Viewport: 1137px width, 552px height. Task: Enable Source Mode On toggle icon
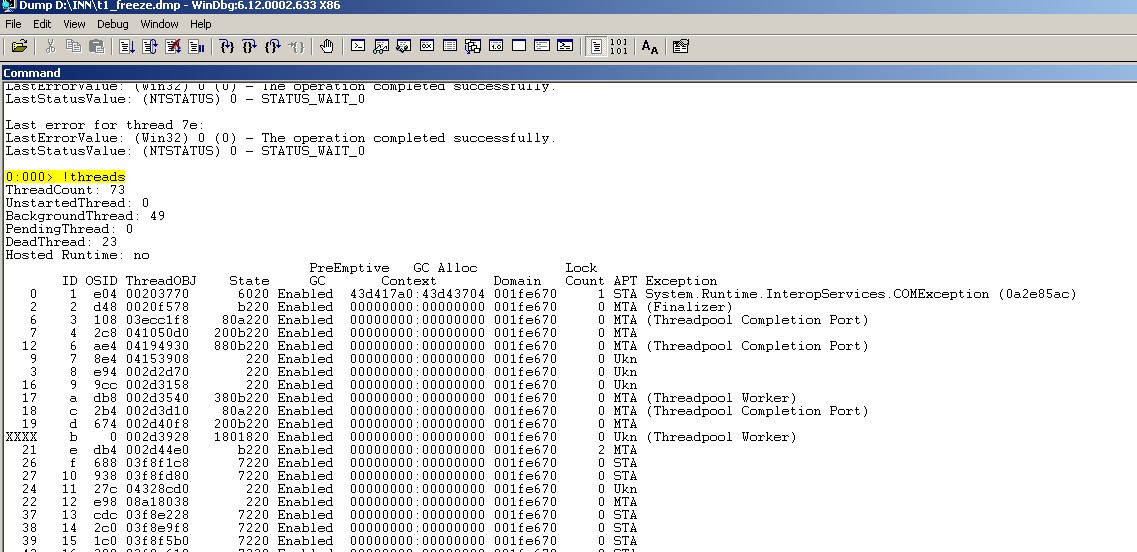point(596,46)
